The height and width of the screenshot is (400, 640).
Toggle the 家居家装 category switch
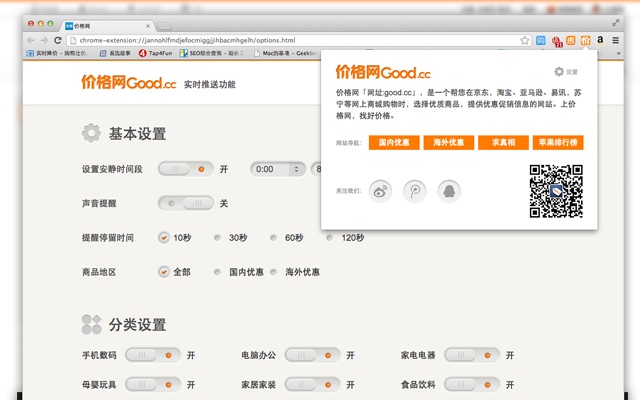coord(313,384)
